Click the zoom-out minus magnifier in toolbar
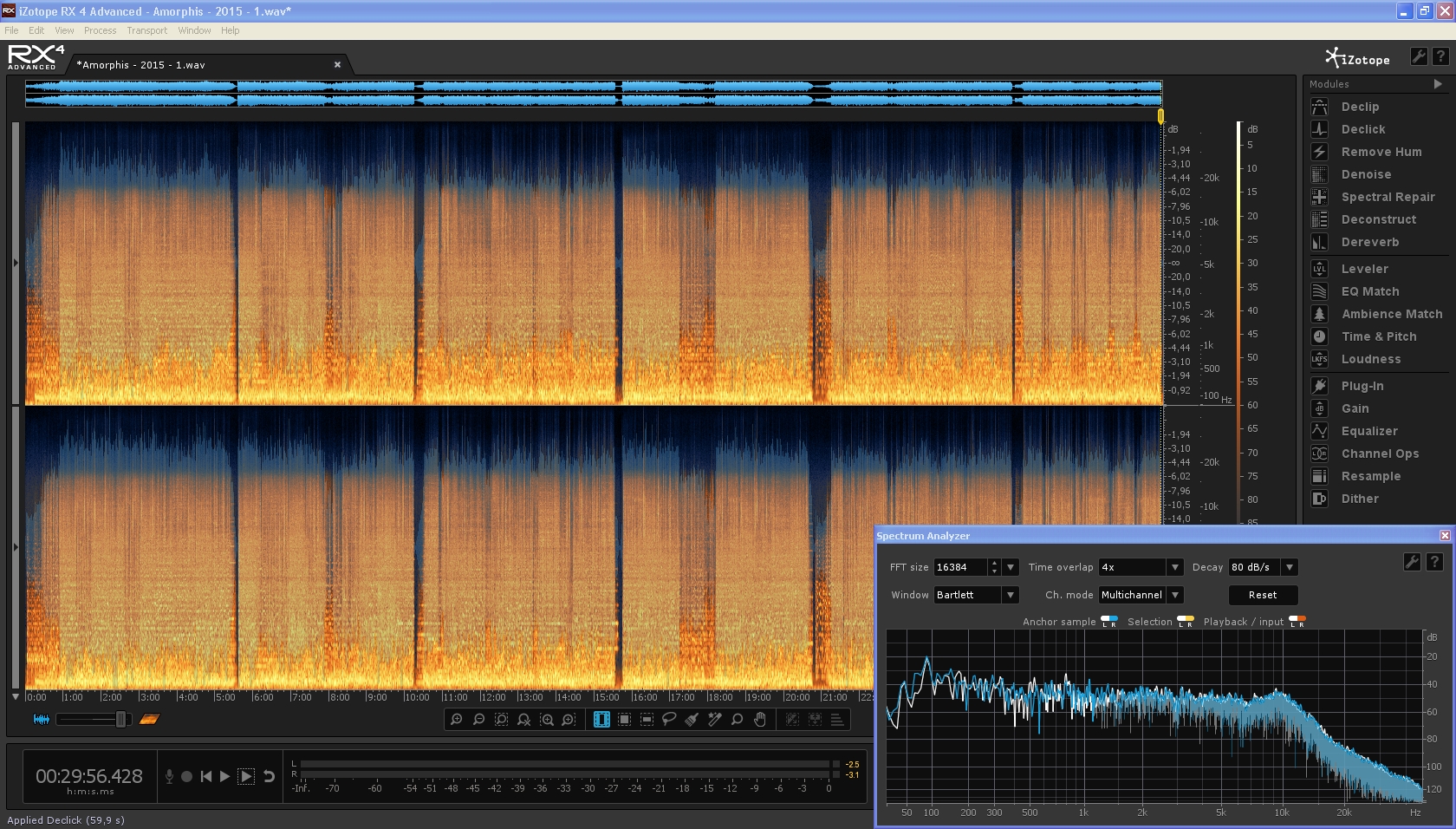The image size is (1456, 829). click(478, 719)
